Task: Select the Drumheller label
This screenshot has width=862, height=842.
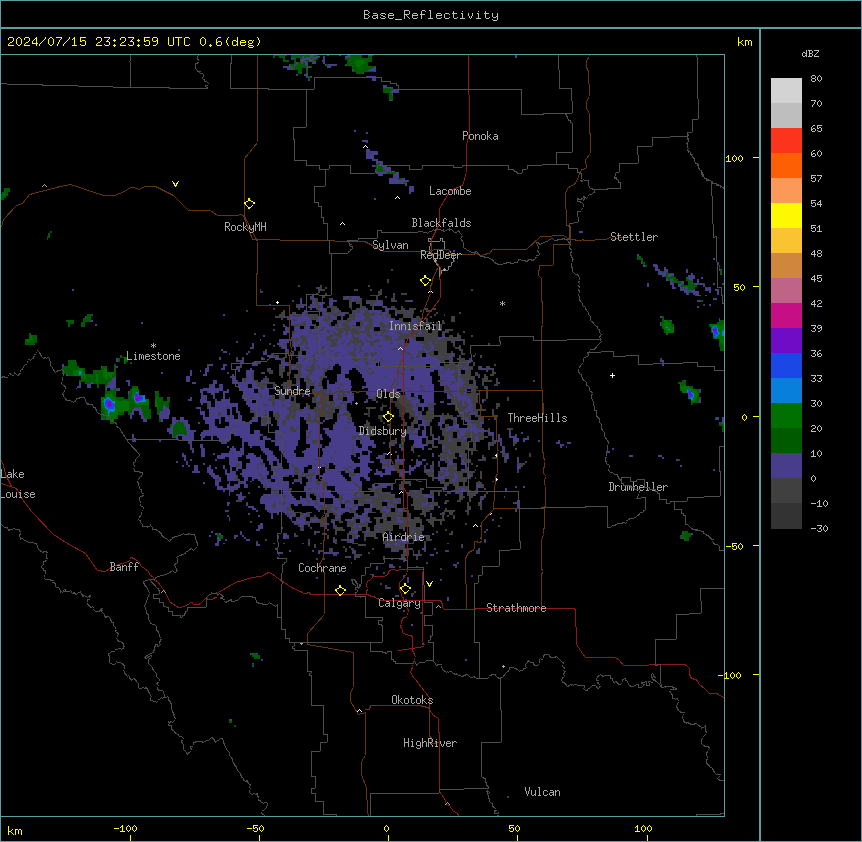Action: 638,487
